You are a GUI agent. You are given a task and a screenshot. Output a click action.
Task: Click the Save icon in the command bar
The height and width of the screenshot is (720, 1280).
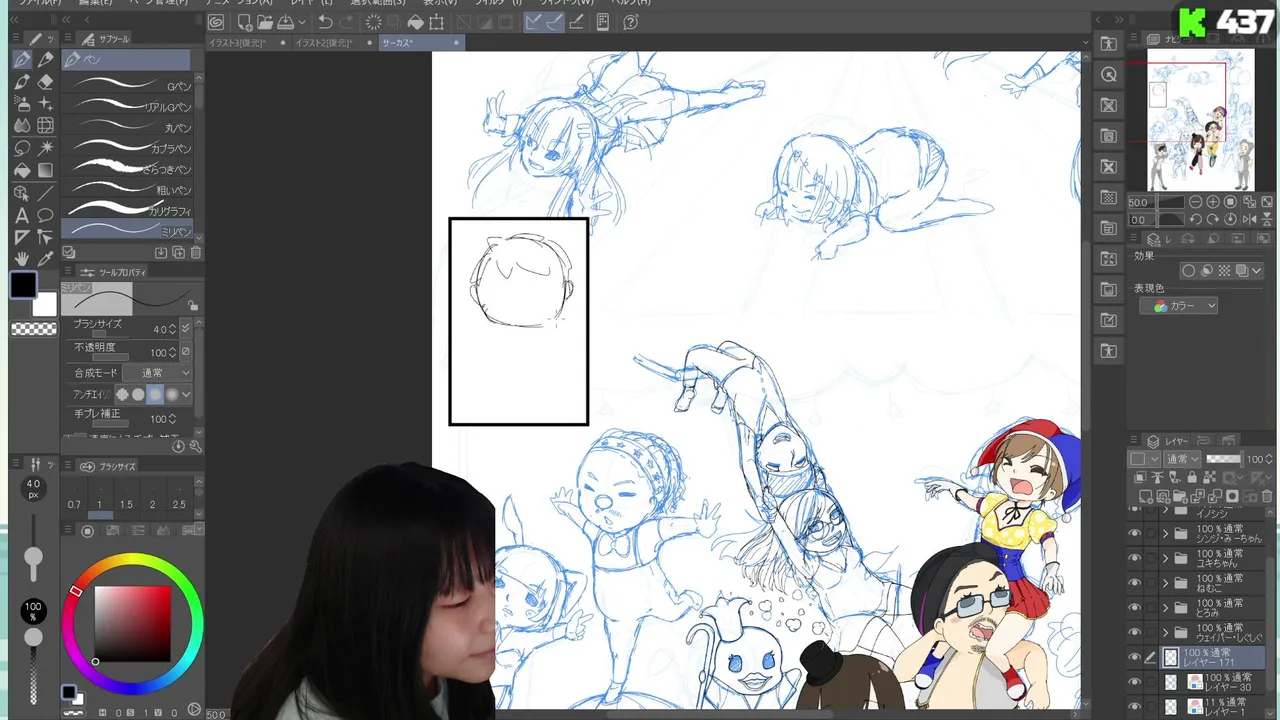click(x=285, y=22)
